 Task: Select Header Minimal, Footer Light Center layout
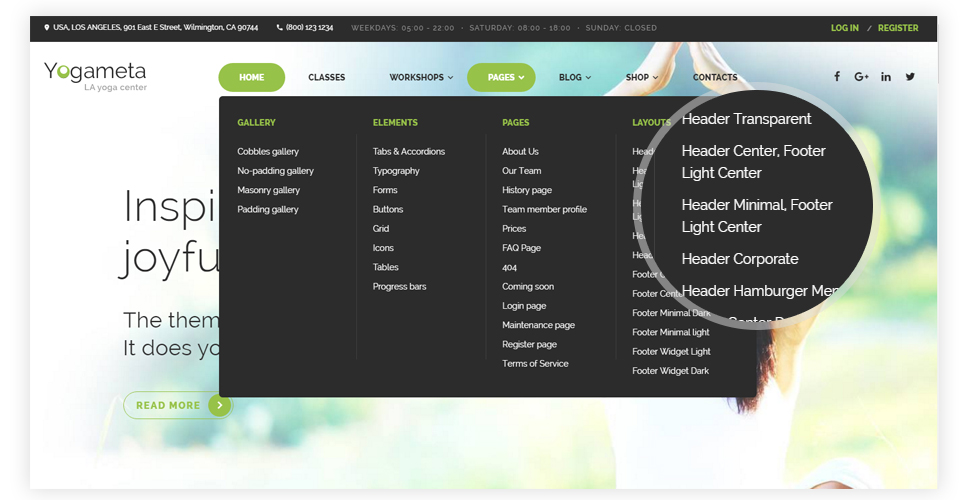click(x=757, y=216)
